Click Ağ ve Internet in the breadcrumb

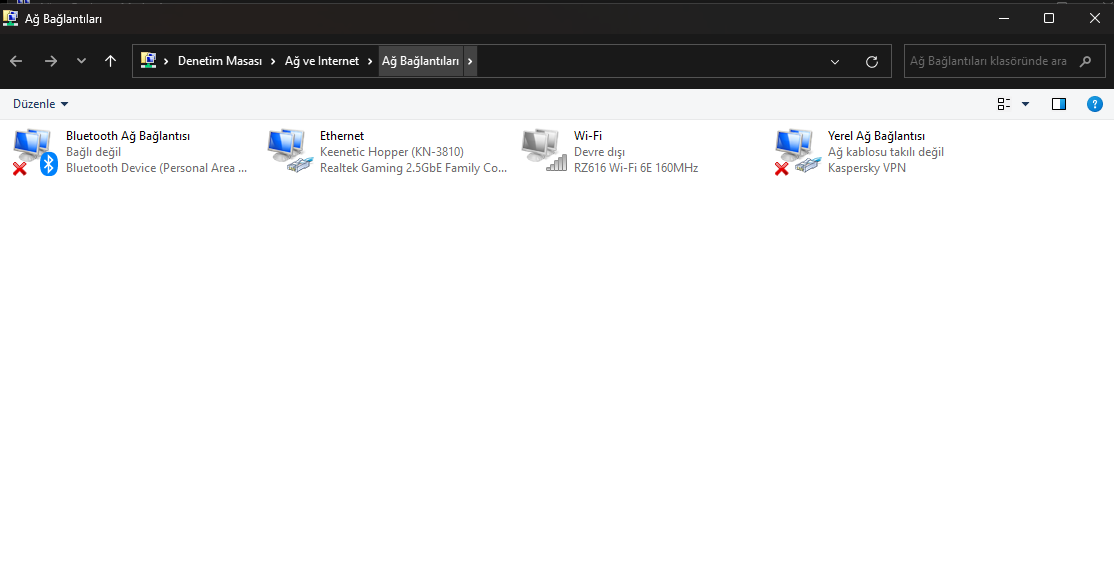[322, 61]
